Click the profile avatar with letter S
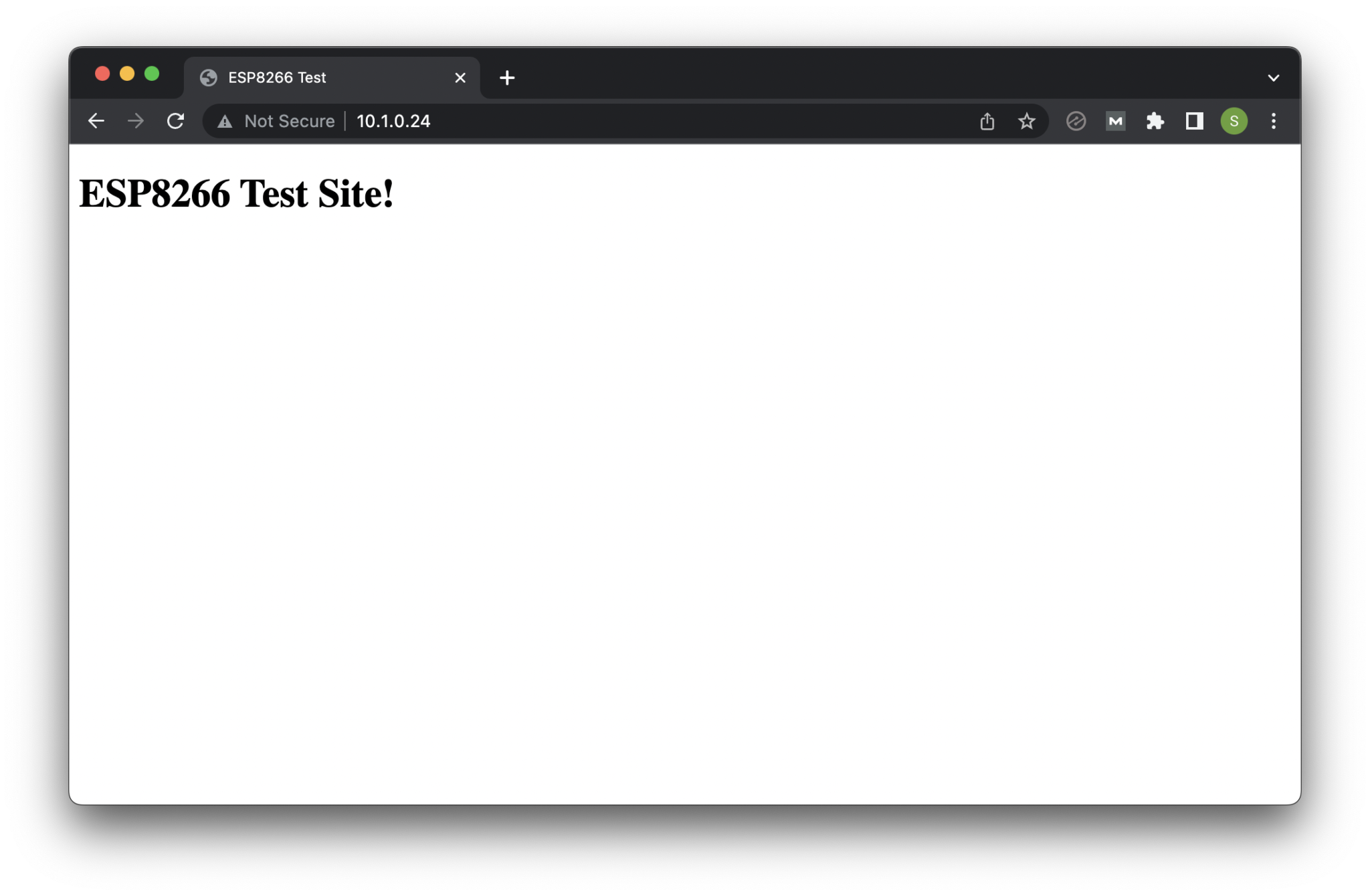The image size is (1370, 896). (1234, 121)
